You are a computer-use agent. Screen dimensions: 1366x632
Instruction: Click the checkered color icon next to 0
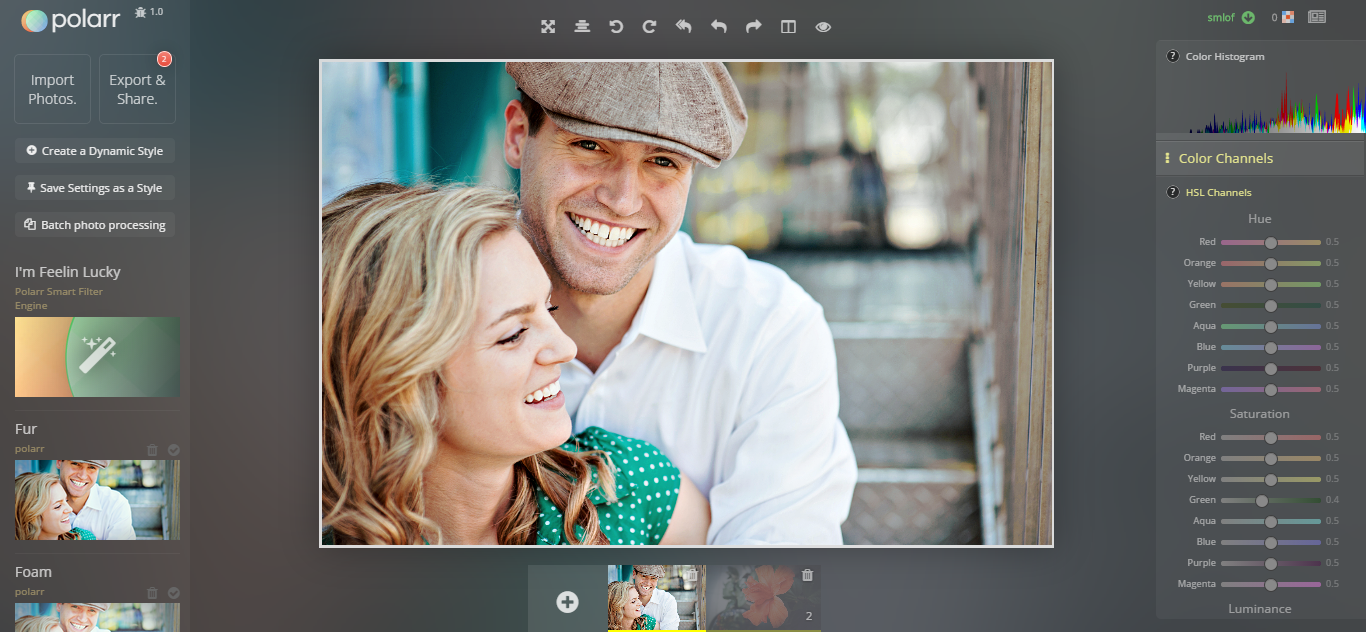point(1288,17)
